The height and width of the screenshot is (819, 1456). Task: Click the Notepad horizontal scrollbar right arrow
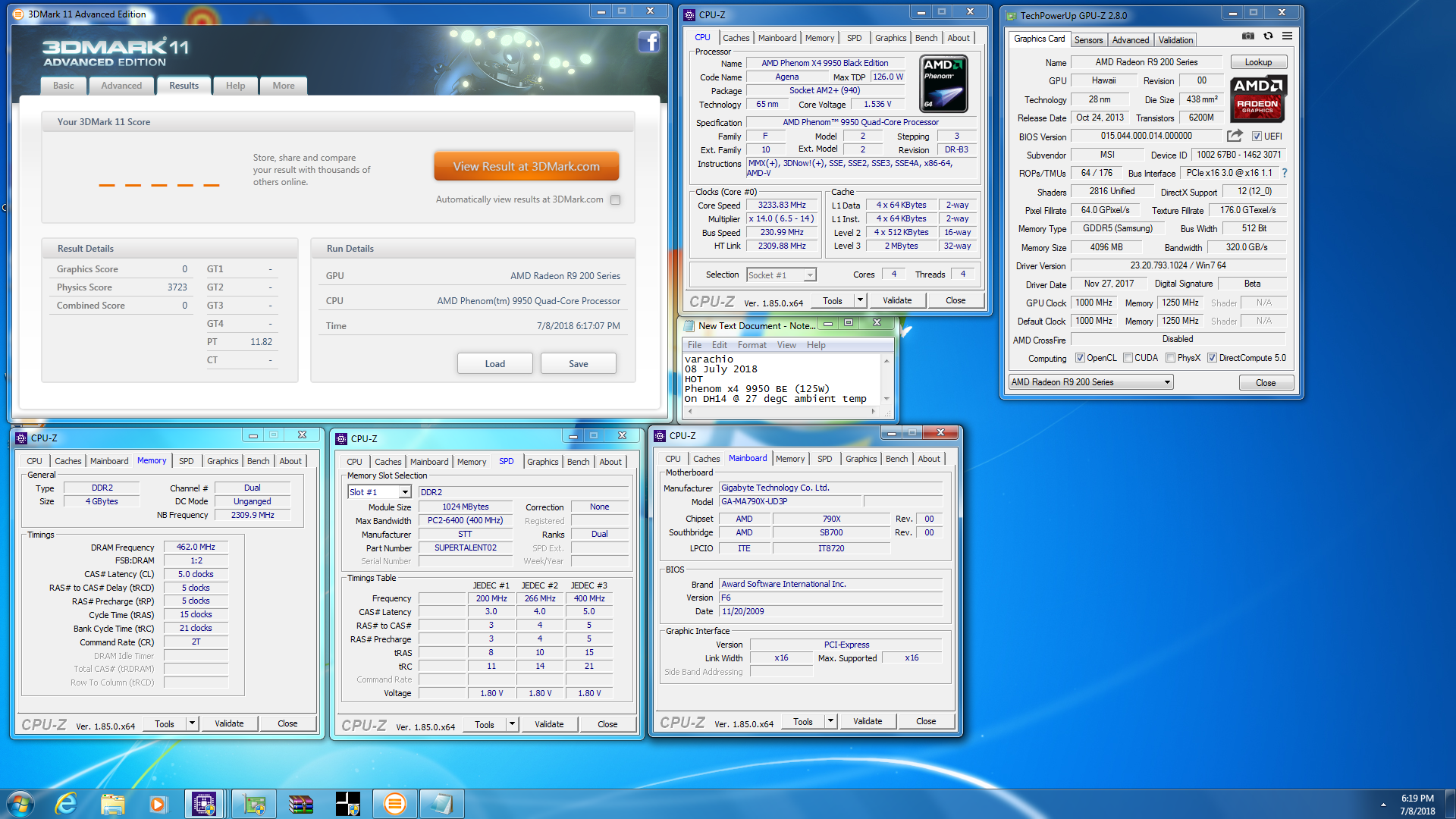click(x=874, y=411)
